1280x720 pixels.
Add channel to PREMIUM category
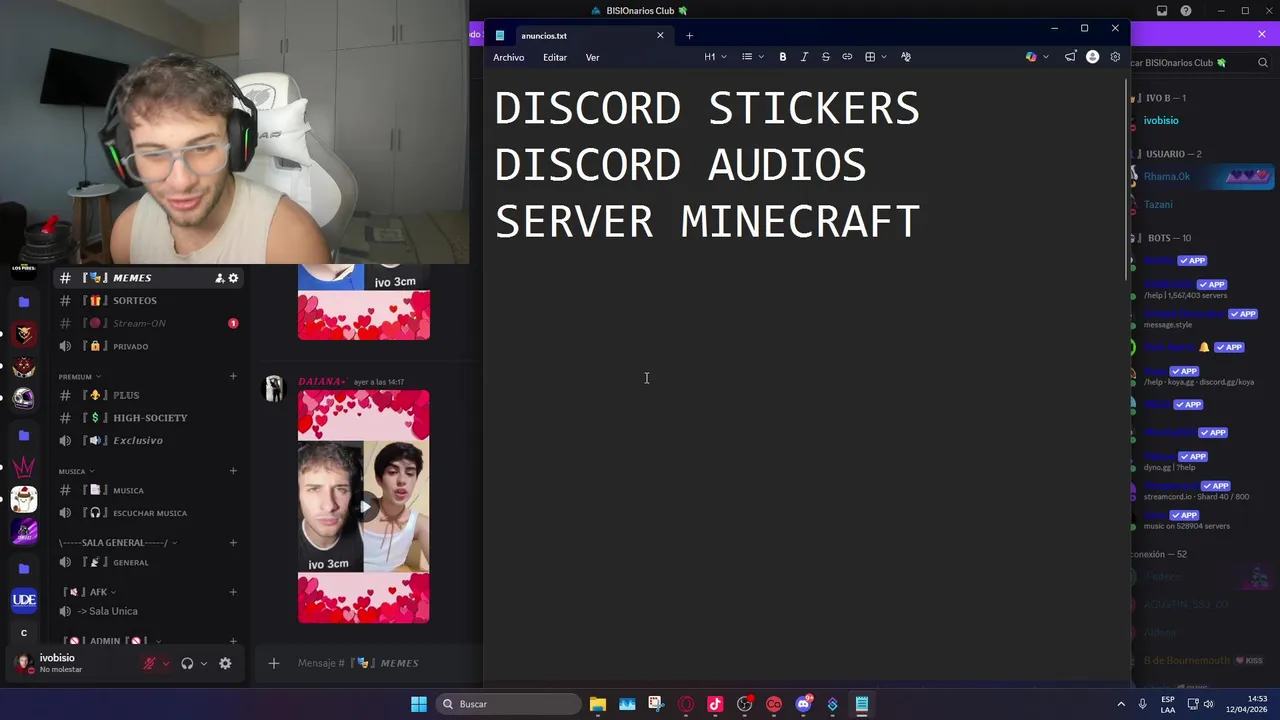tap(233, 376)
